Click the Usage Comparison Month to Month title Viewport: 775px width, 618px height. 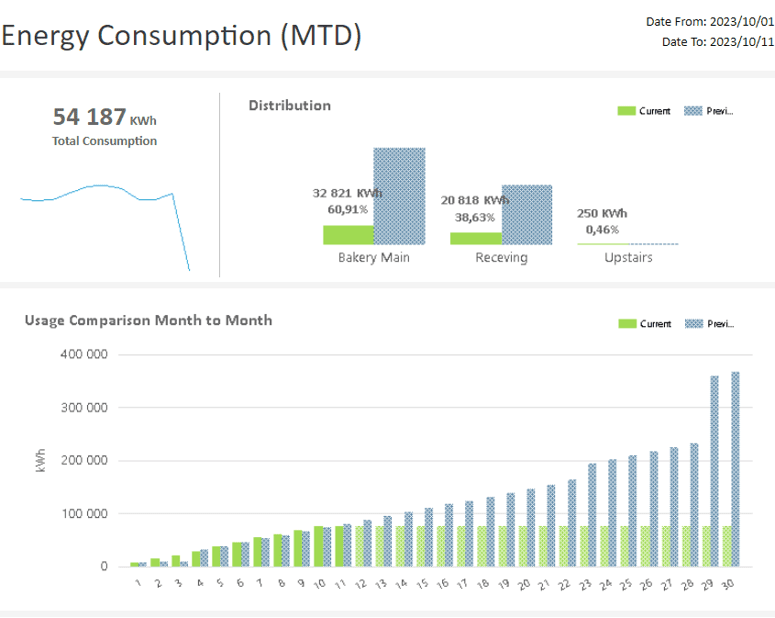(x=148, y=320)
